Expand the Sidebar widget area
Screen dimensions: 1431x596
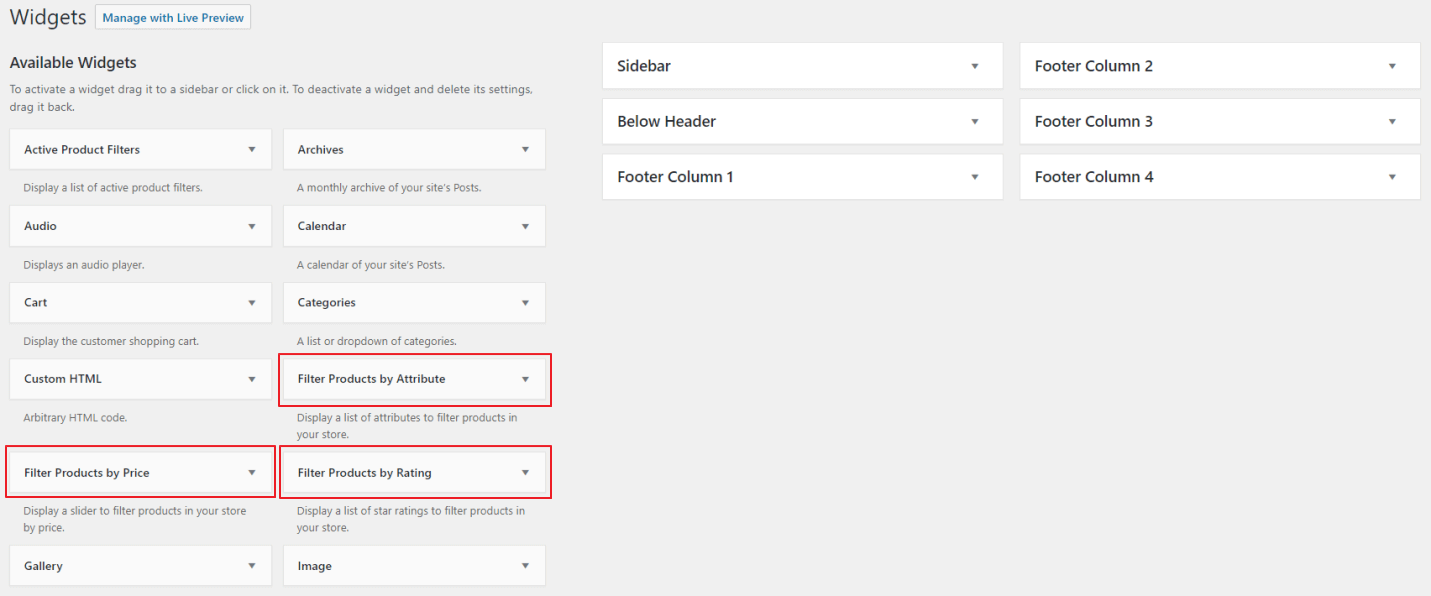(x=801, y=65)
